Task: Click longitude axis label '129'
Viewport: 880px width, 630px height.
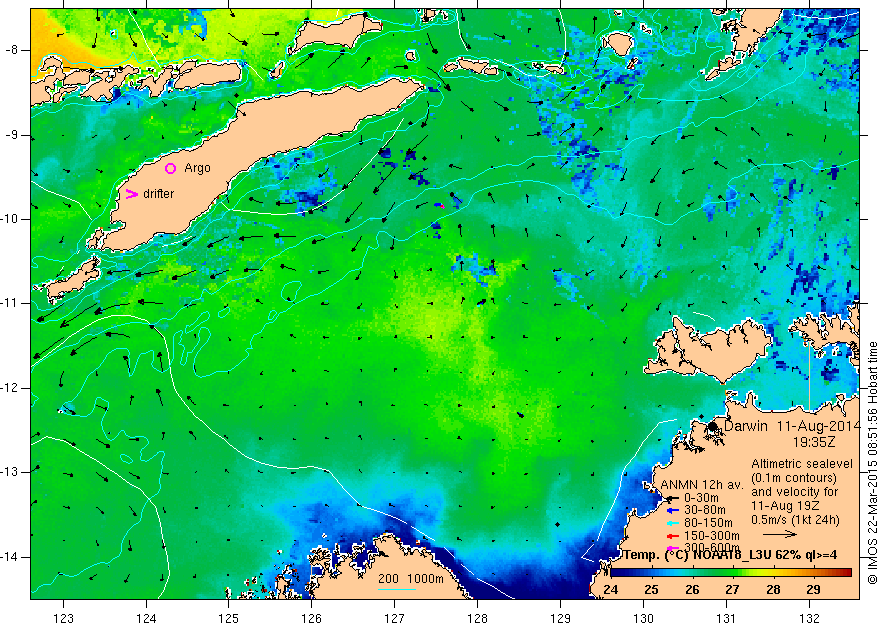Action: pyautogui.click(x=560, y=618)
